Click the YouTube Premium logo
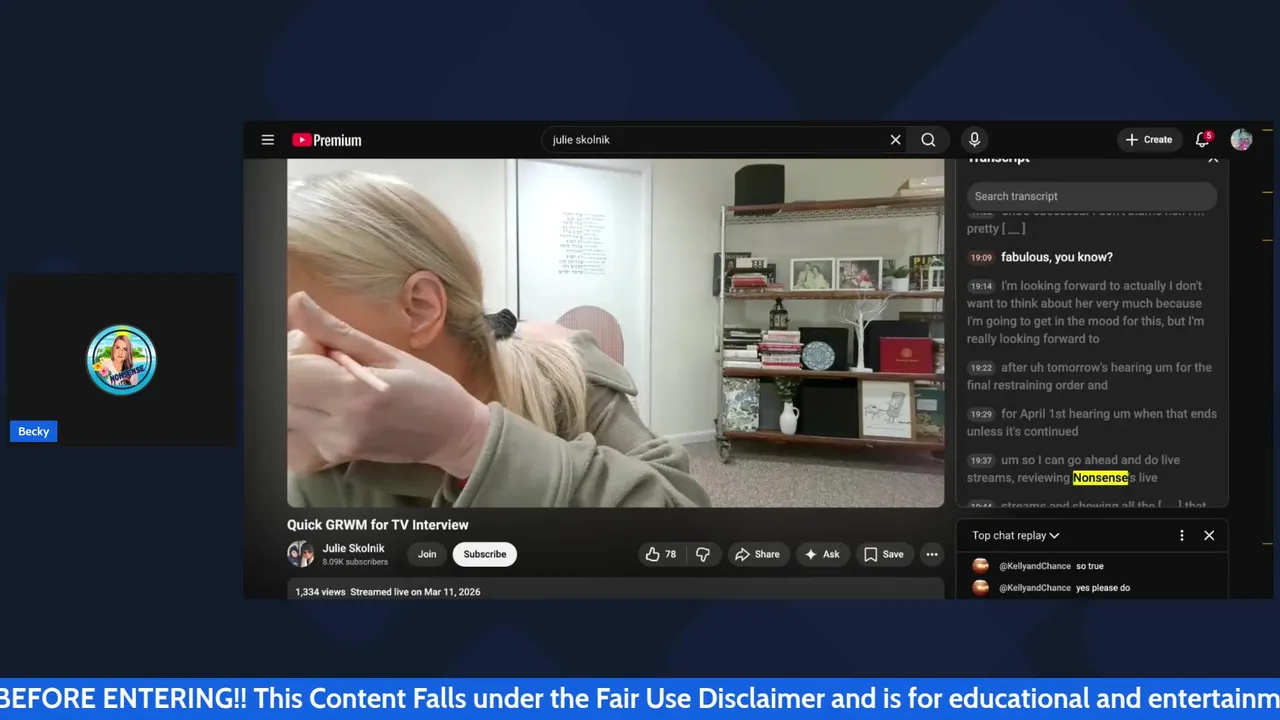This screenshot has height=720, width=1280. click(x=327, y=140)
